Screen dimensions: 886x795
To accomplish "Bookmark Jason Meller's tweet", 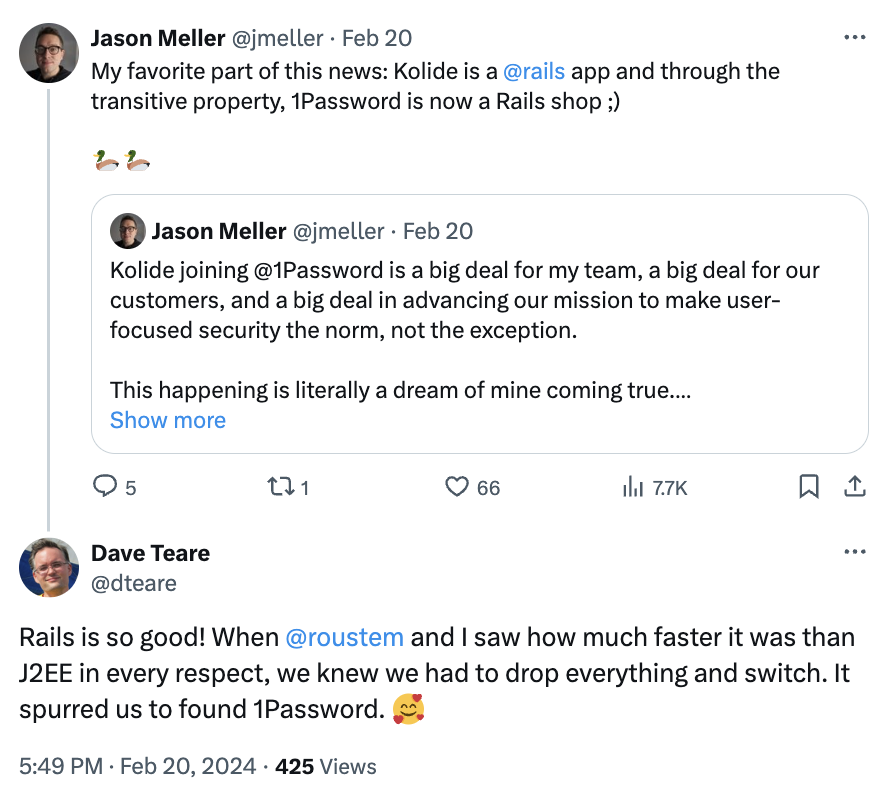I will click(x=810, y=487).
